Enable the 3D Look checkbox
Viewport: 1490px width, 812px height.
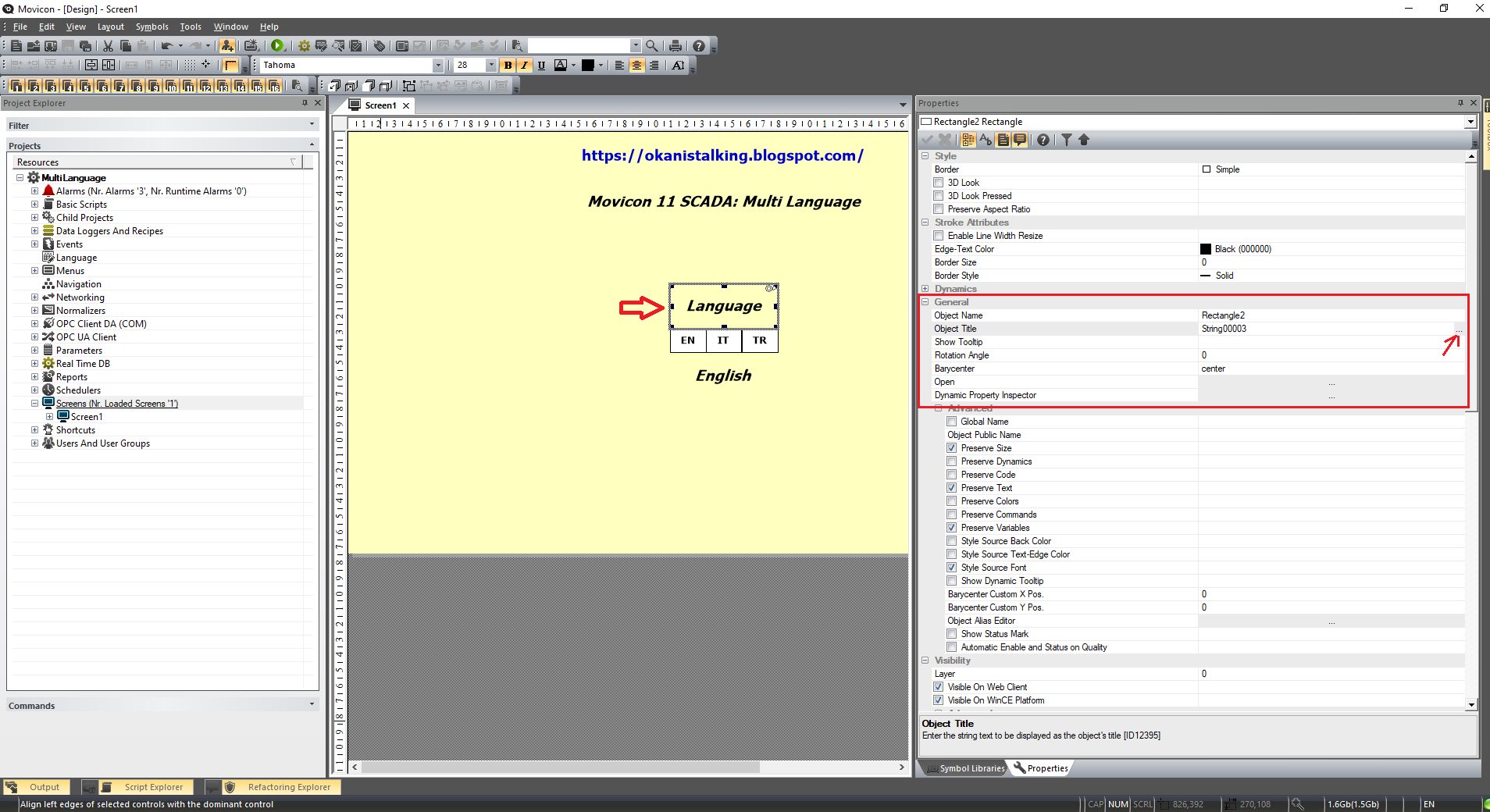939,183
